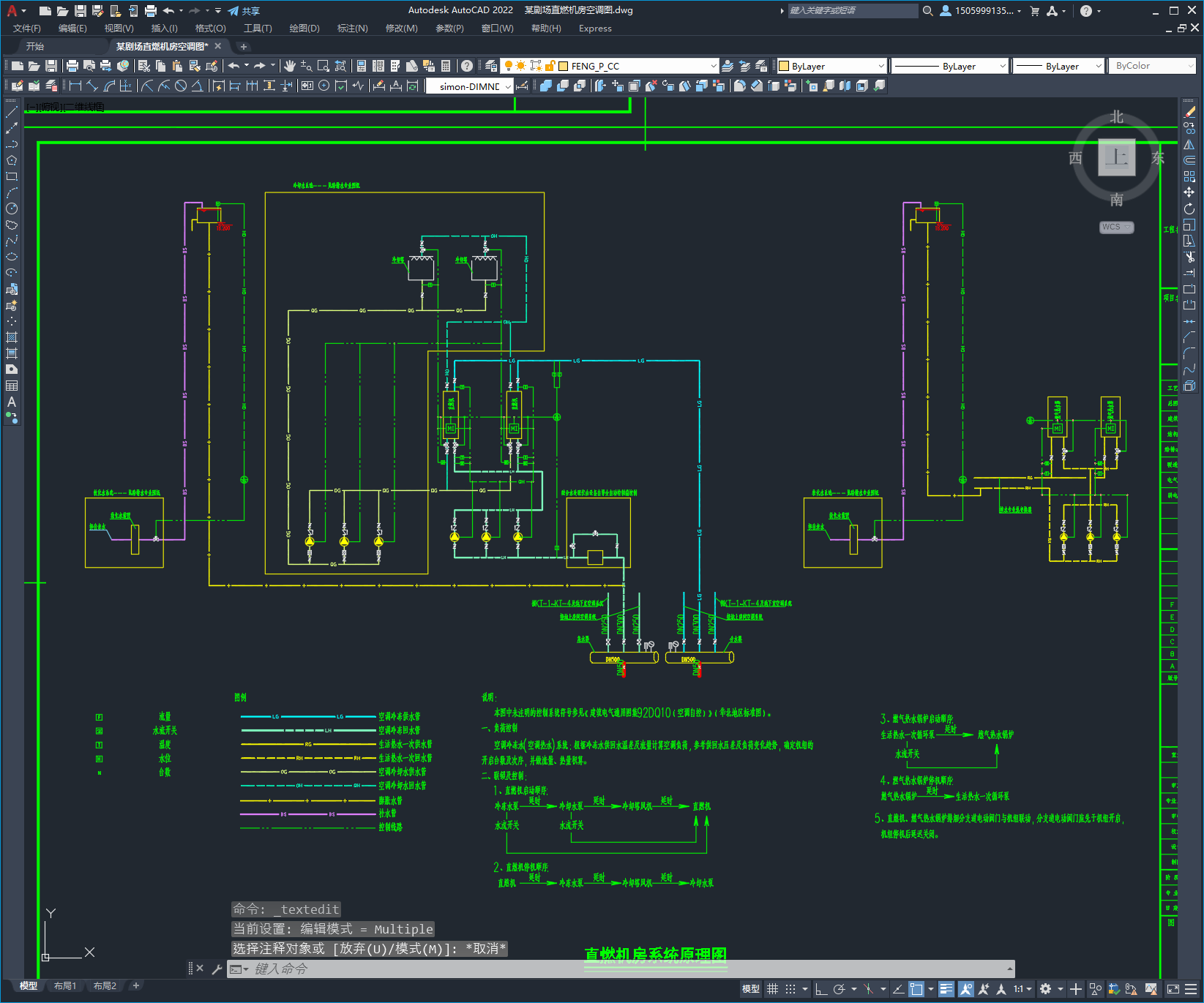
Task: Select the Hatch tool in left toolbar
Action: tap(12, 337)
